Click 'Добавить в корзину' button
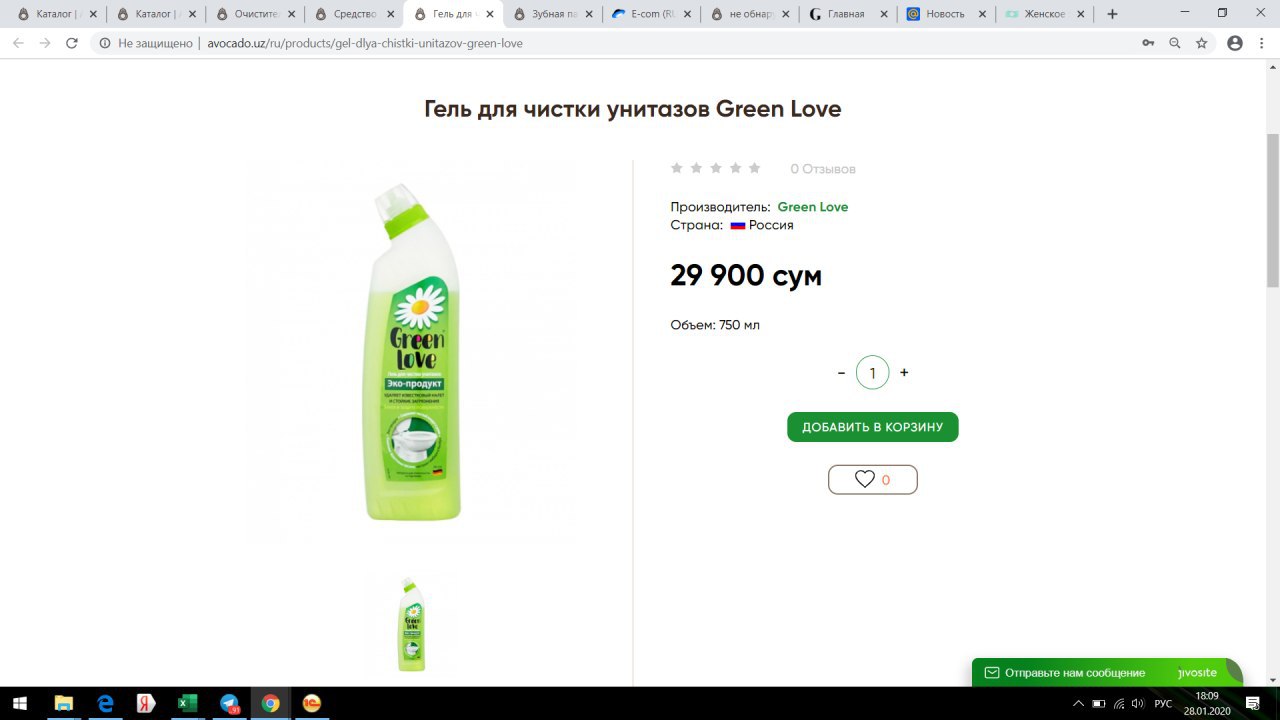1280x720 pixels. click(873, 427)
